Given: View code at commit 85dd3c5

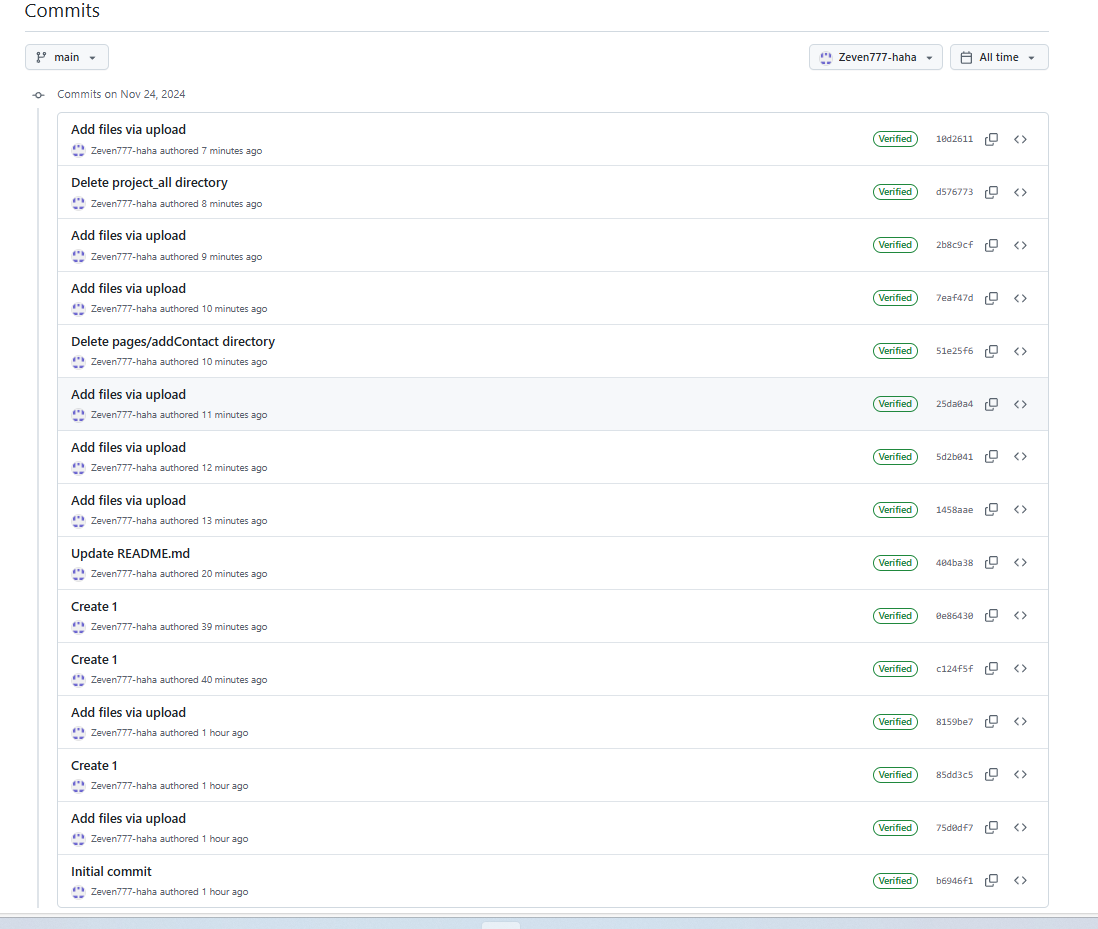Looking at the screenshot, I should click(1020, 774).
